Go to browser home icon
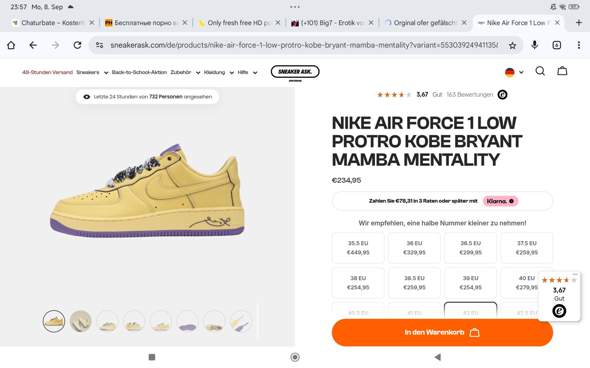Viewport: 590px width, 368px height. click(11, 45)
